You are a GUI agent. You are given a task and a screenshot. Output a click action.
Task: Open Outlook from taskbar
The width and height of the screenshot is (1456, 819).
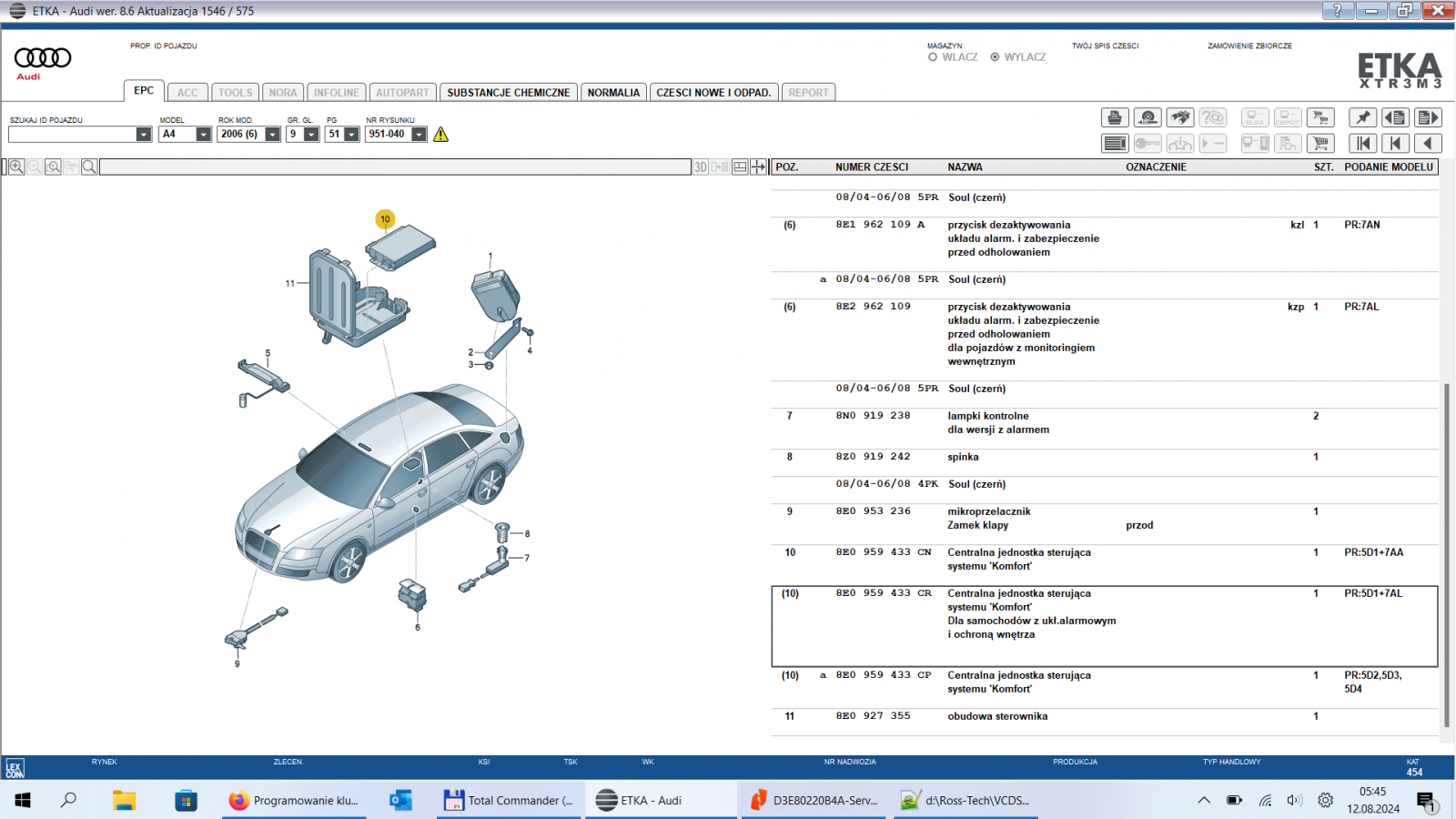400,800
